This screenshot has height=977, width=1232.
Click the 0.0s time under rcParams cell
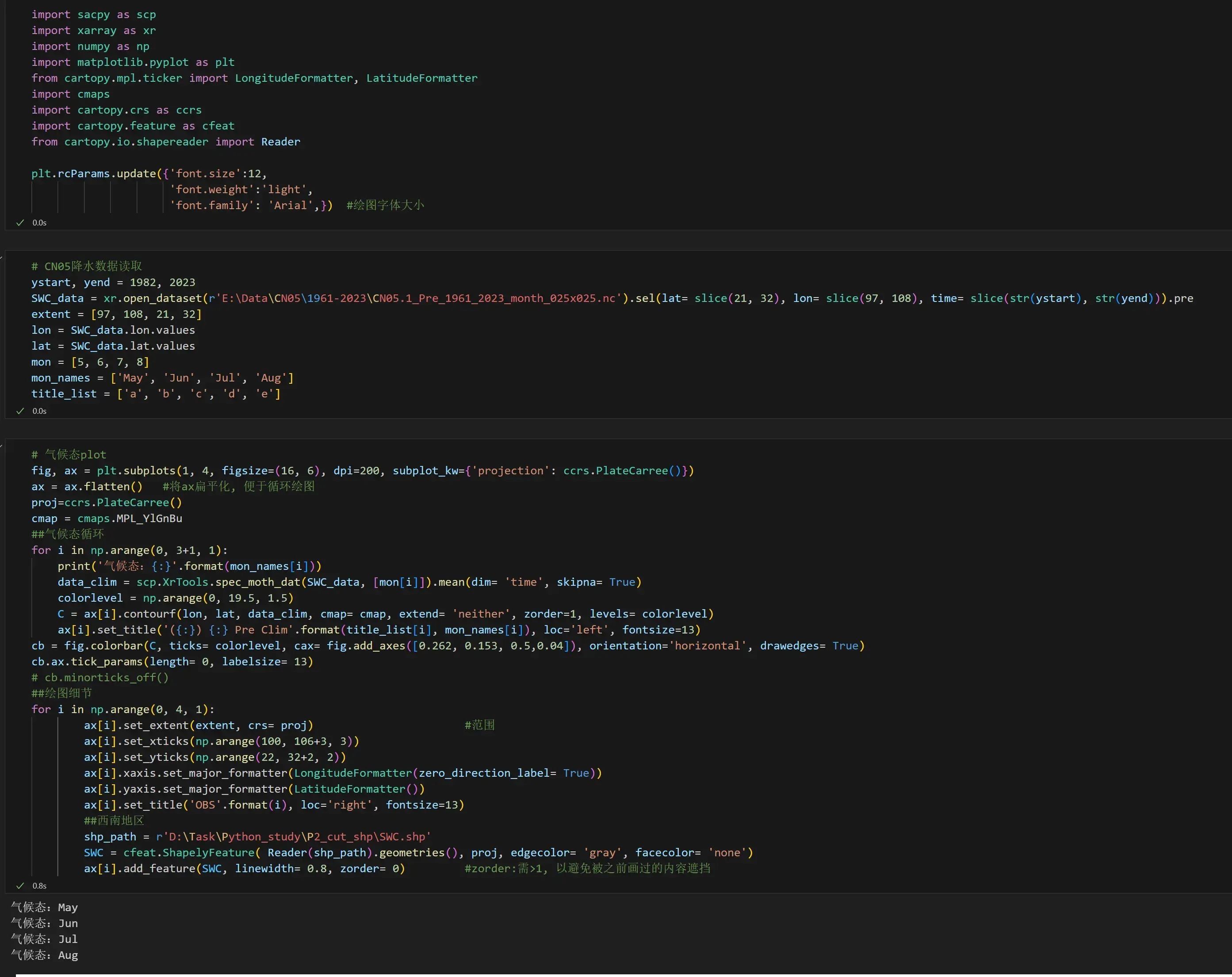click(x=39, y=223)
